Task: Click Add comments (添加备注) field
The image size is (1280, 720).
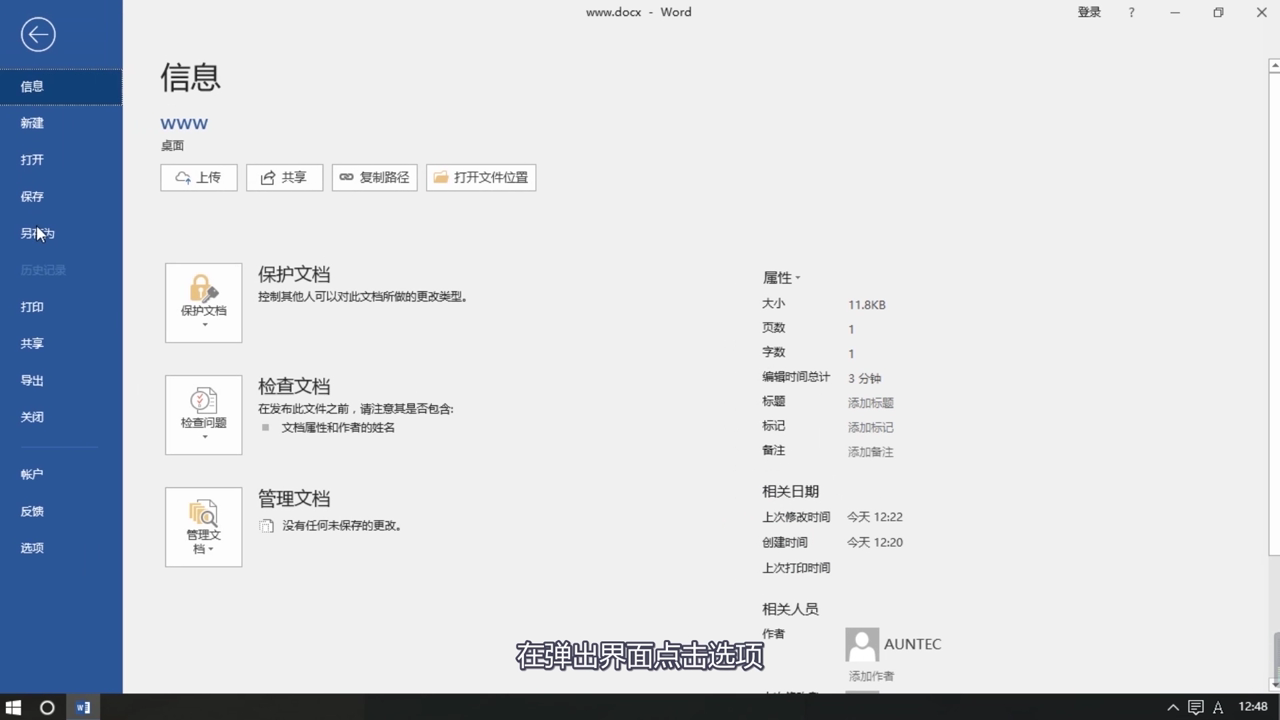Action: pyautogui.click(x=871, y=452)
